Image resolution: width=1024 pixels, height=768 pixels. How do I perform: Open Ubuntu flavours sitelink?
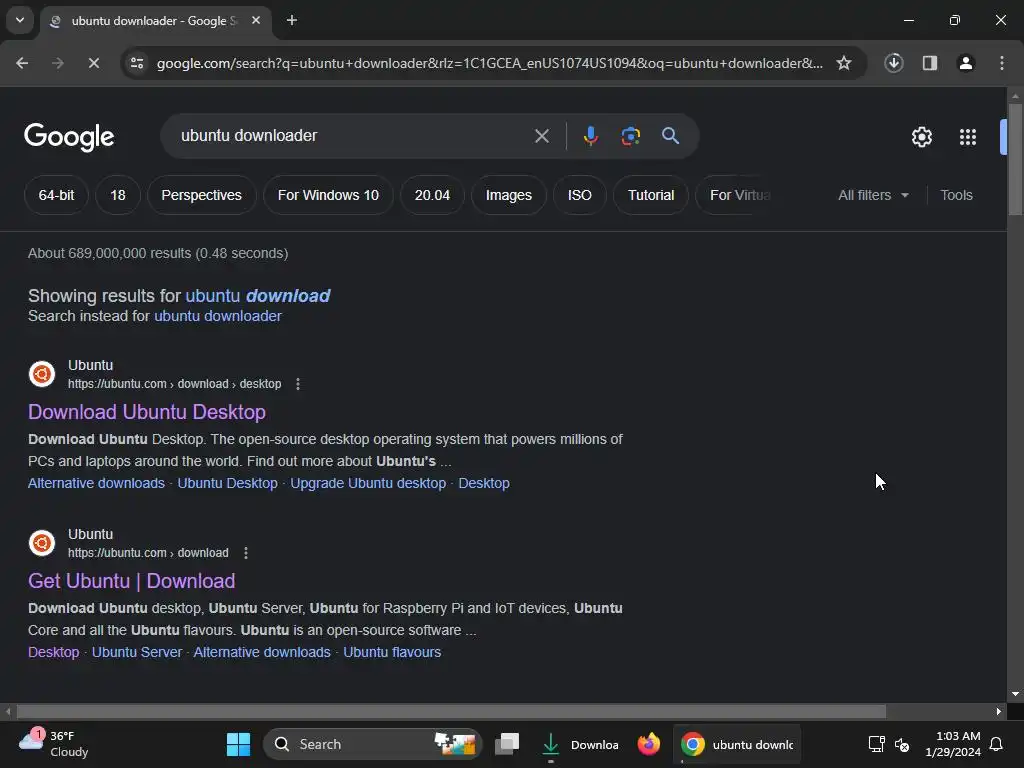[x=392, y=652]
